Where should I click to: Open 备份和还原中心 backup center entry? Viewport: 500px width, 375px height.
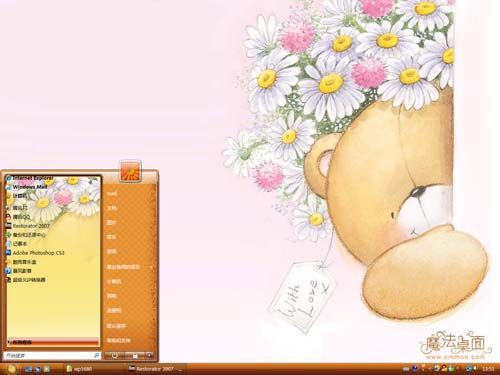click(x=27, y=235)
